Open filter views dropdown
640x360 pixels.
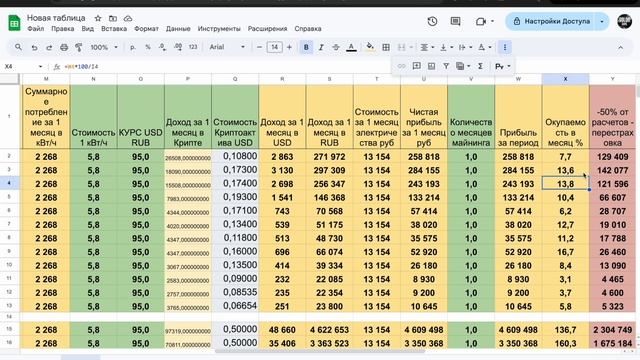(x=463, y=66)
